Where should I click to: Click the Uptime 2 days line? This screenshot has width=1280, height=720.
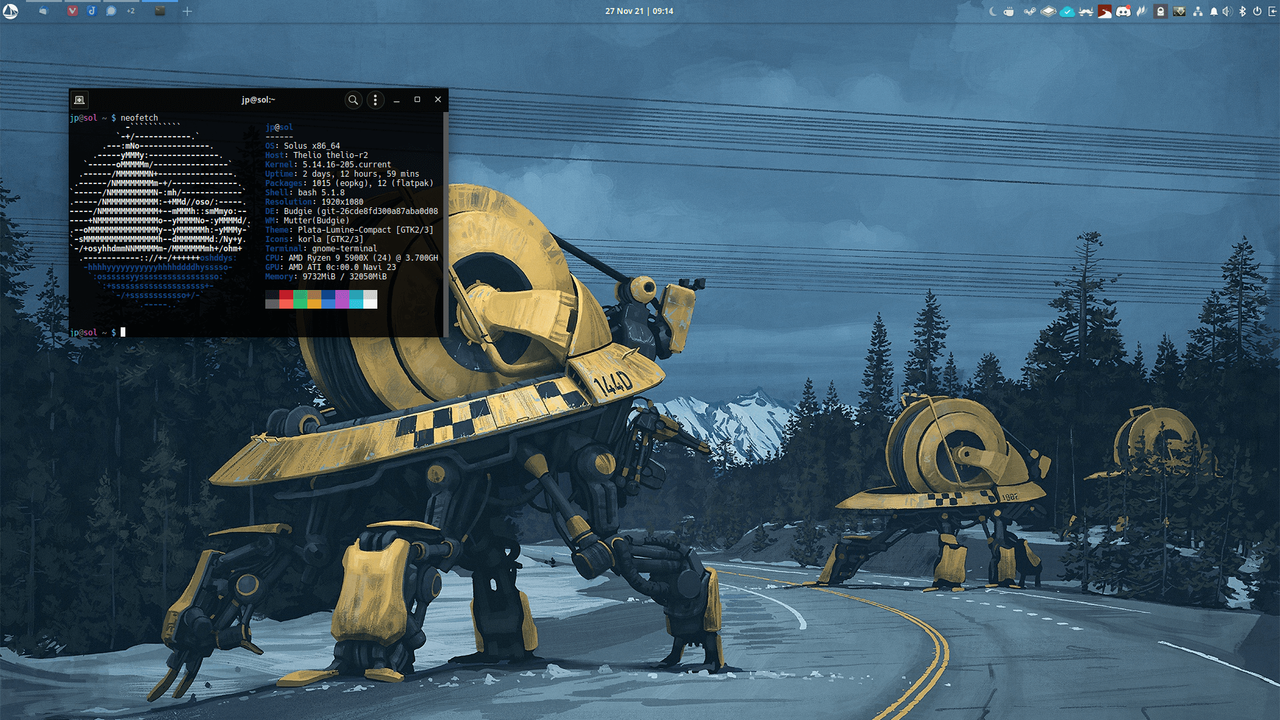pos(342,174)
